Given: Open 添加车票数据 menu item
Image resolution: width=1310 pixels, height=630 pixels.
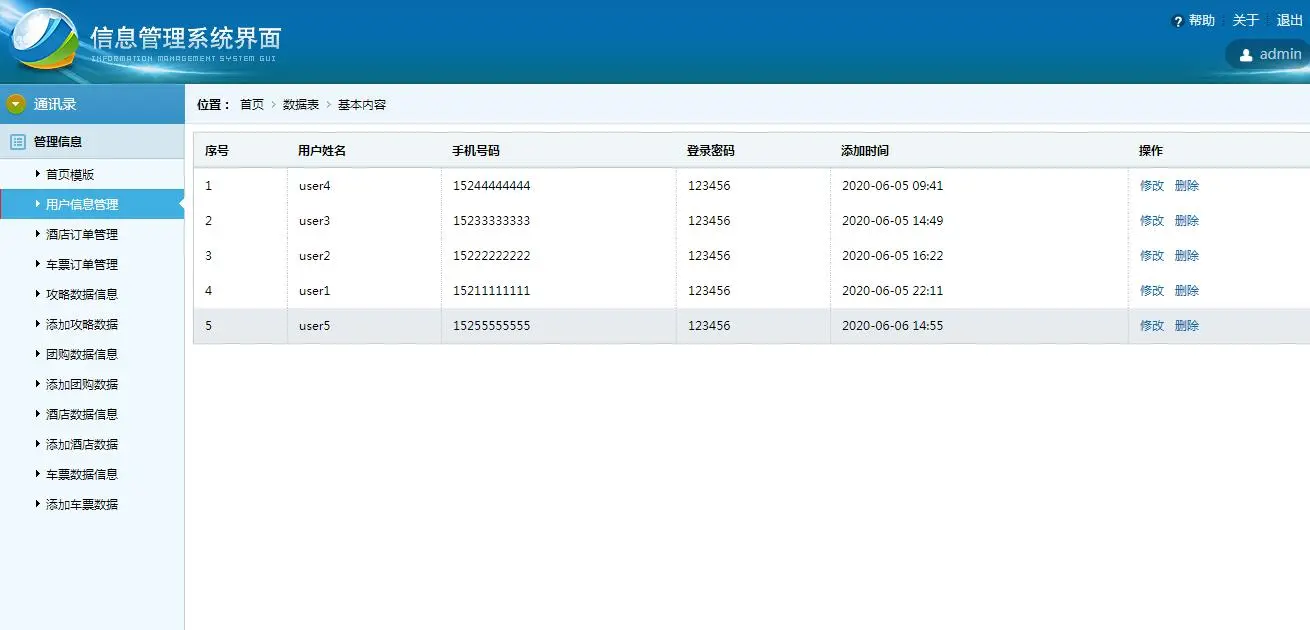Looking at the screenshot, I should point(82,504).
